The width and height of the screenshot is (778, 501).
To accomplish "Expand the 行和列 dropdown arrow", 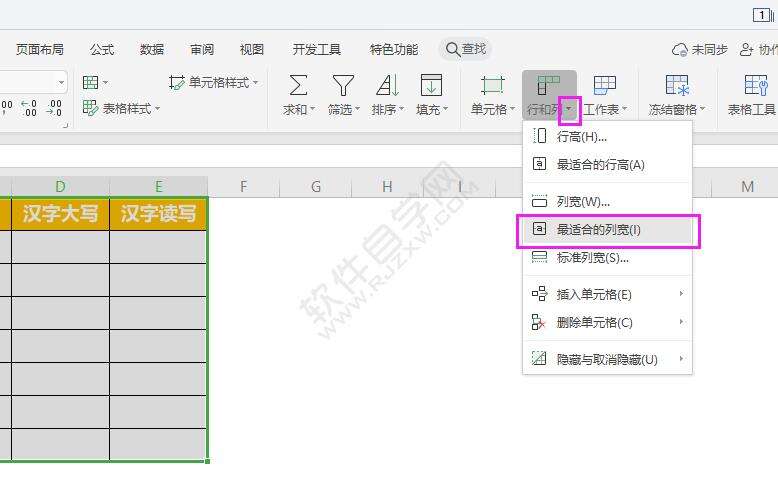I will (569, 109).
